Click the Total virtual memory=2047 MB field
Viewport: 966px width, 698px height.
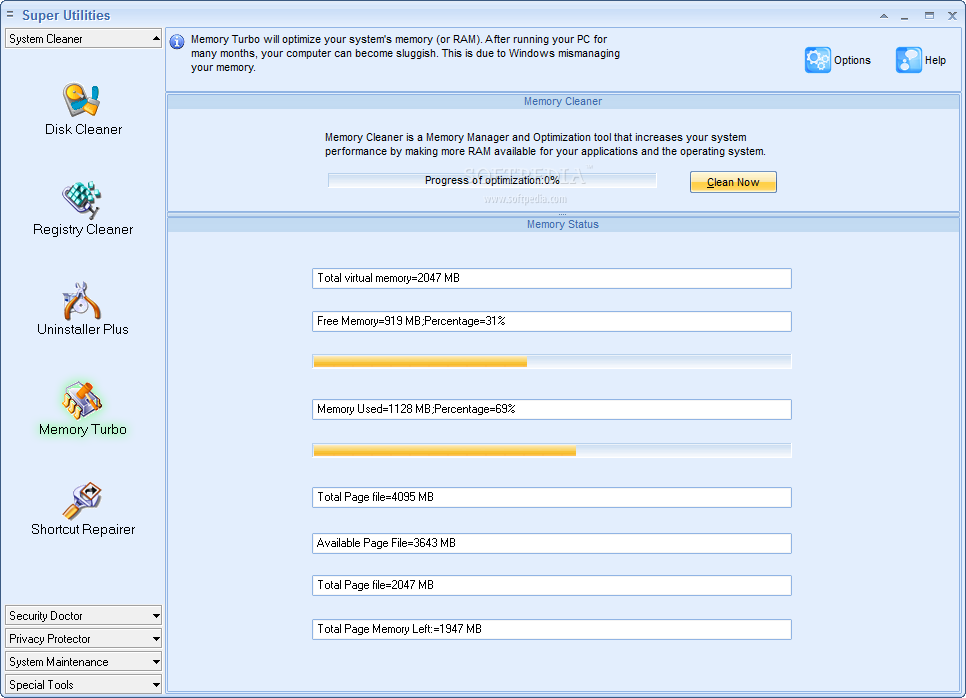pos(552,278)
